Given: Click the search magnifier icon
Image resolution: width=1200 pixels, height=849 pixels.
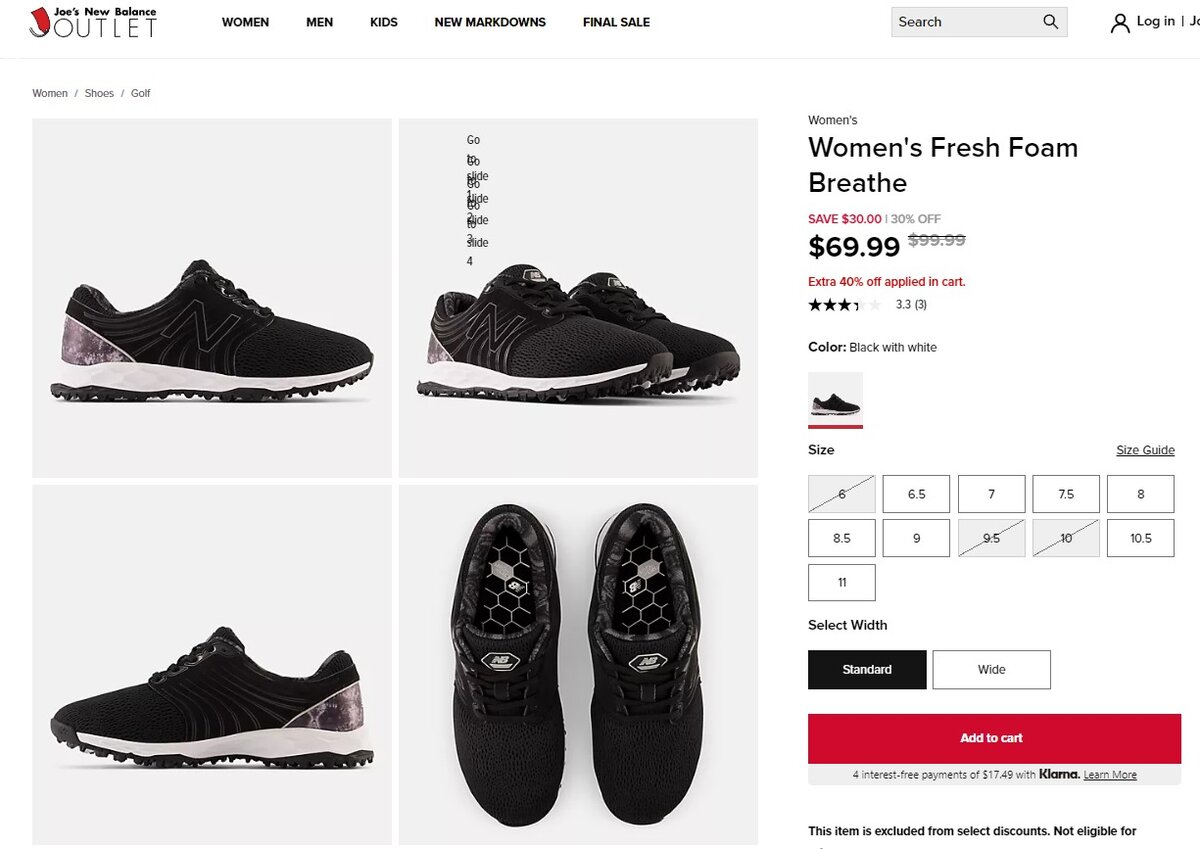Looking at the screenshot, I should coord(1050,22).
